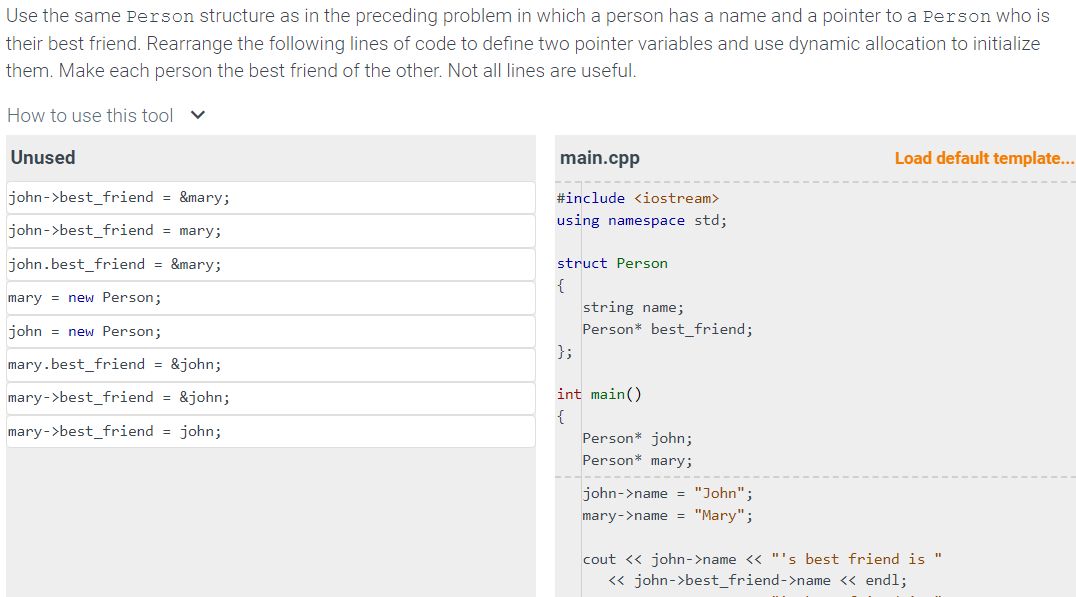Click the Unused panel header
This screenshot has height=597, width=1076.
tap(41, 157)
